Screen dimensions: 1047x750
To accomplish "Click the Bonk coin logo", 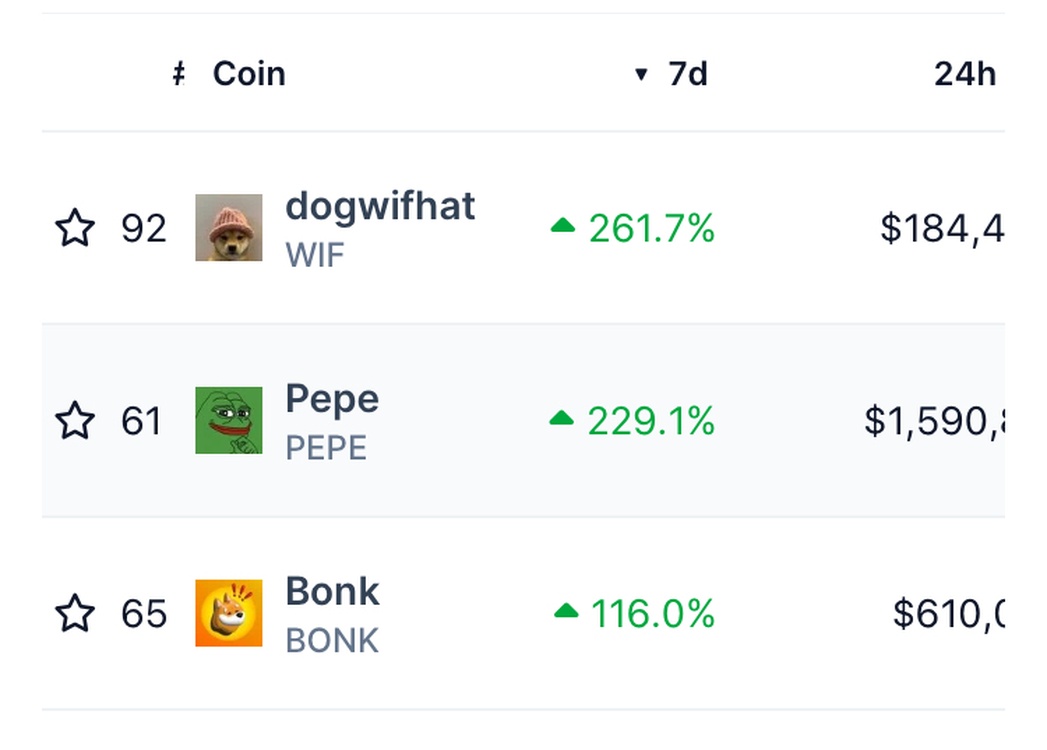I will [229, 613].
